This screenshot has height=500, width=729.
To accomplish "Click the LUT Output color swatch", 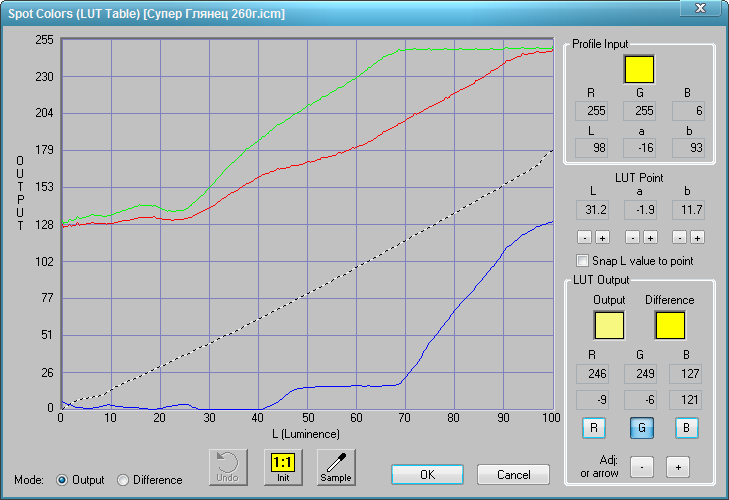I will (609, 325).
